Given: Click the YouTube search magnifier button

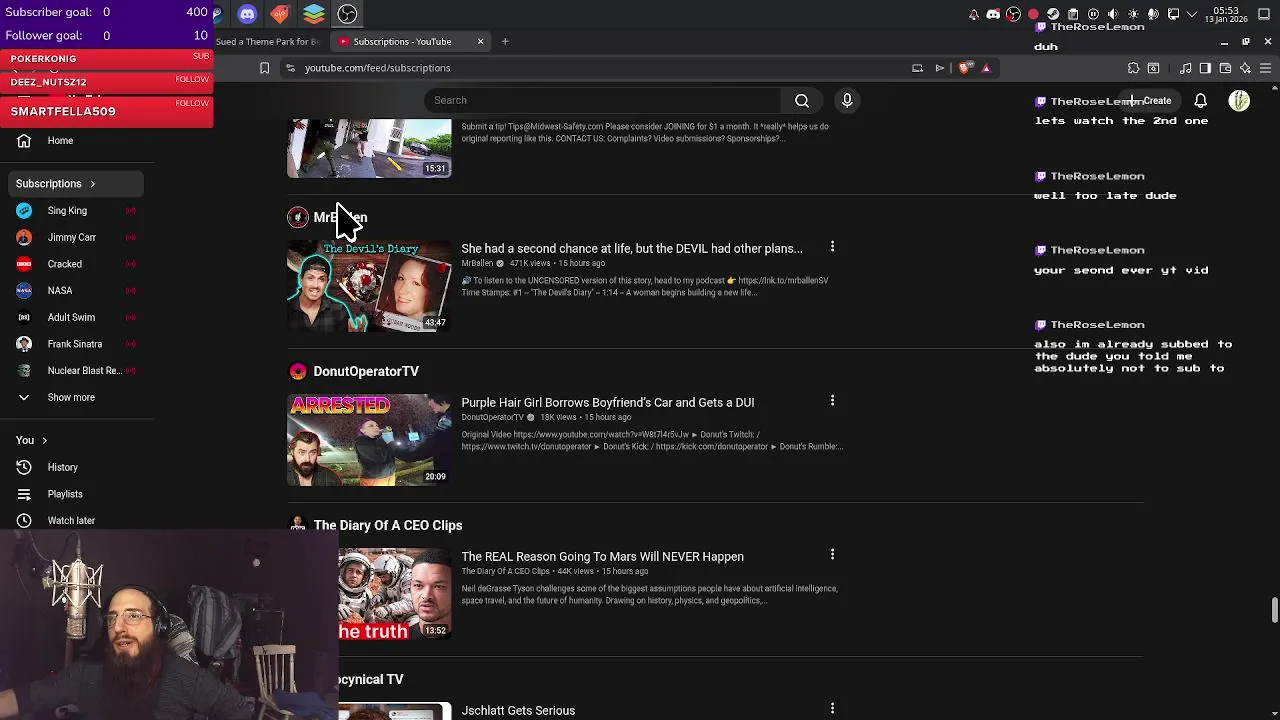Looking at the screenshot, I should click(802, 100).
